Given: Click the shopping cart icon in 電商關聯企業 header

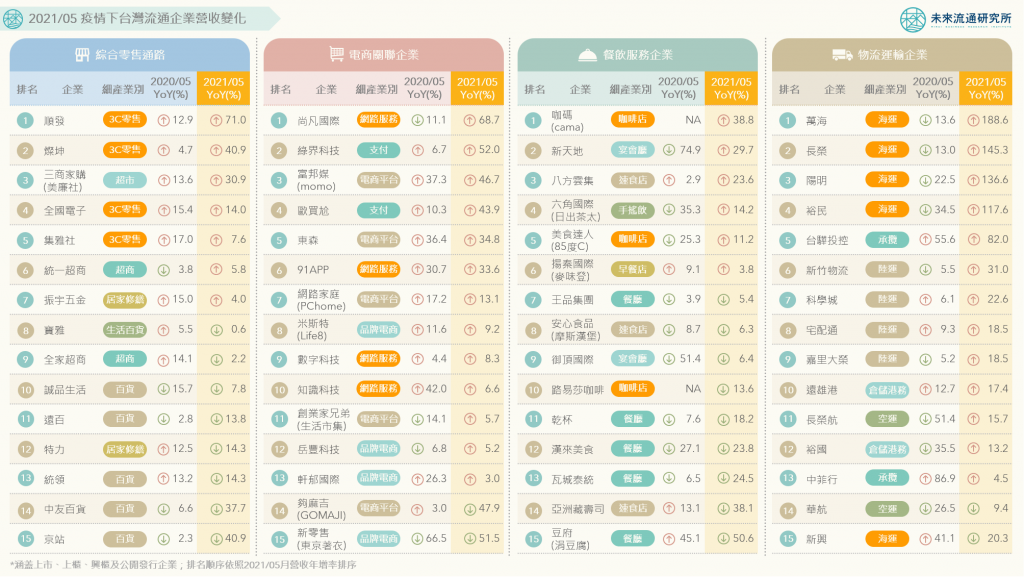Looking at the screenshot, I should pyautogui.click(x=336, y=54).
